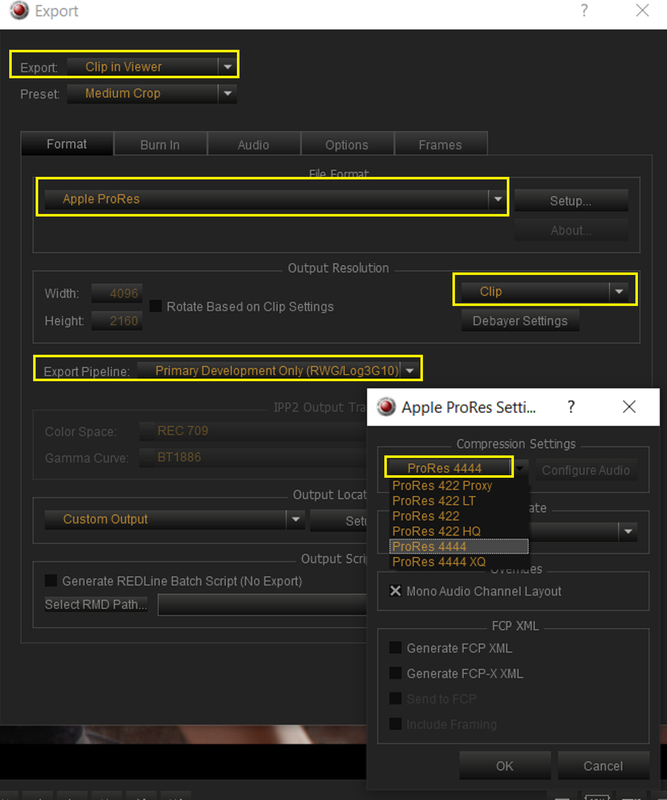
Task: Go to the Frames tab
Action: (x=440, y=145)
